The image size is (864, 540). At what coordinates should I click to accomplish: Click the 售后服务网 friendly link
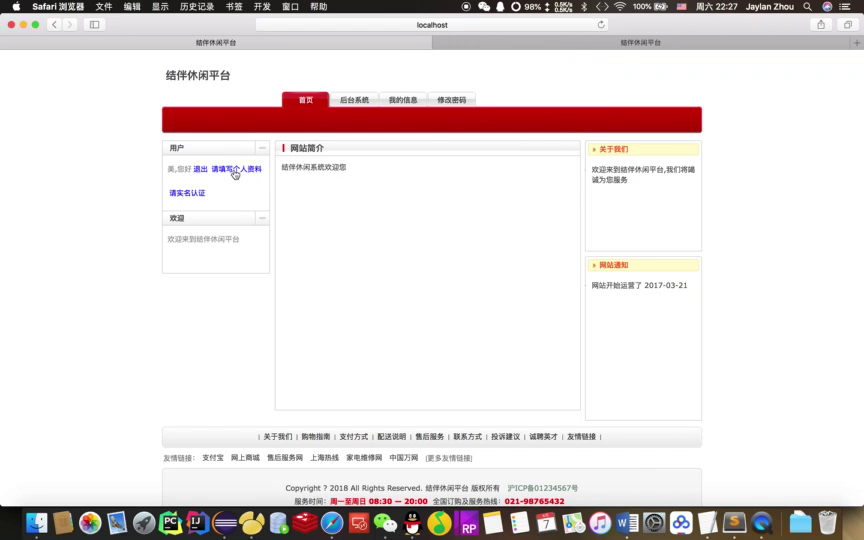coord(285,458)
